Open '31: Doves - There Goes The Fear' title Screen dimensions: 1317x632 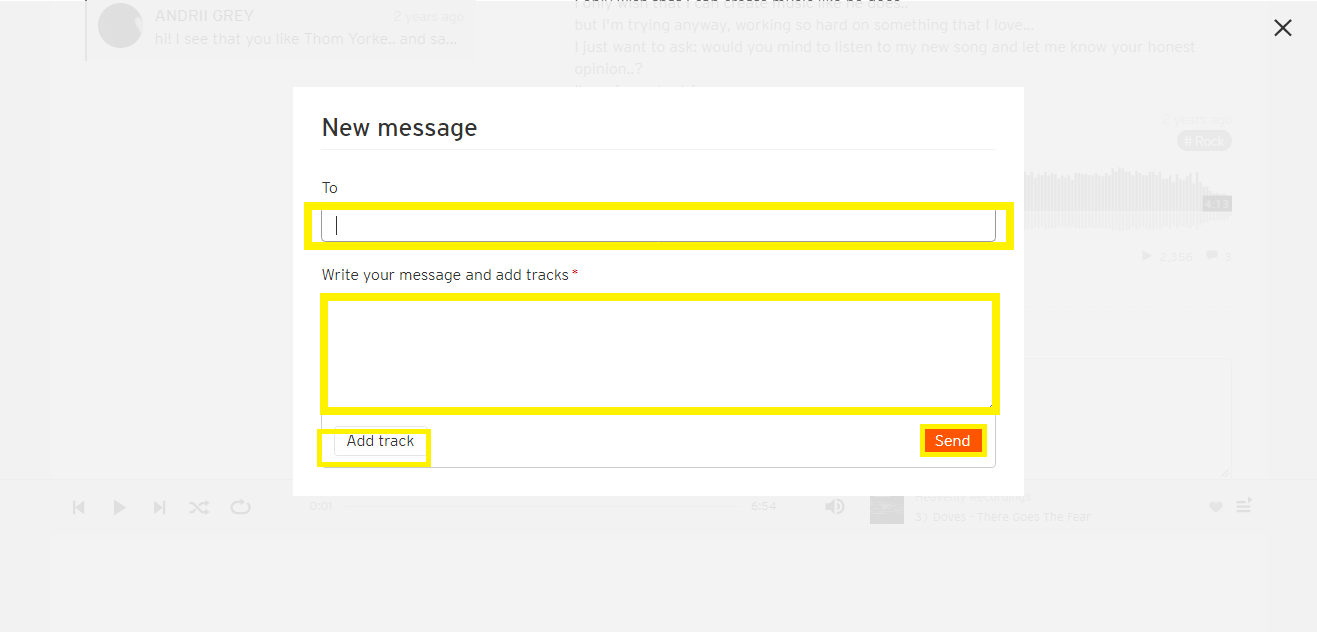click(1002, 517)
